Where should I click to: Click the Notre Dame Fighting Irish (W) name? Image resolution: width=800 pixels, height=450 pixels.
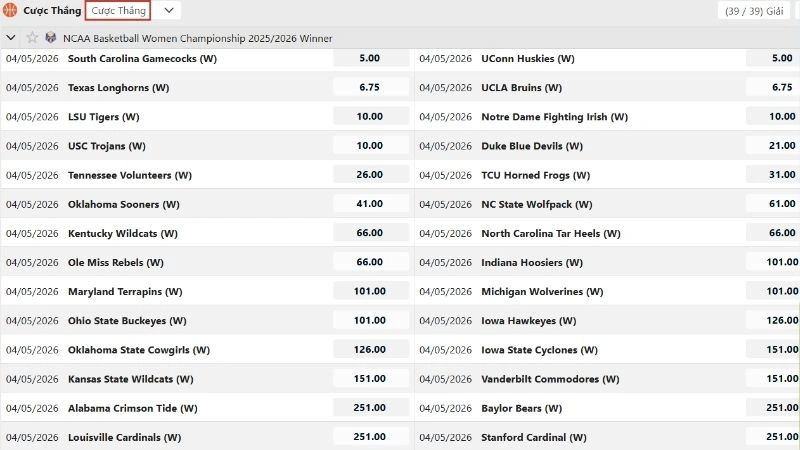(555, 117)
